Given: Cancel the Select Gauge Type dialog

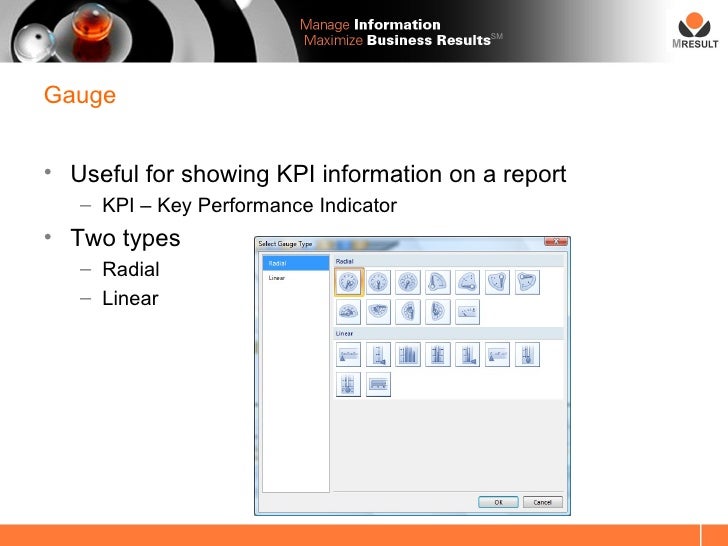Looking at the screenshot, I should (542, 502).
